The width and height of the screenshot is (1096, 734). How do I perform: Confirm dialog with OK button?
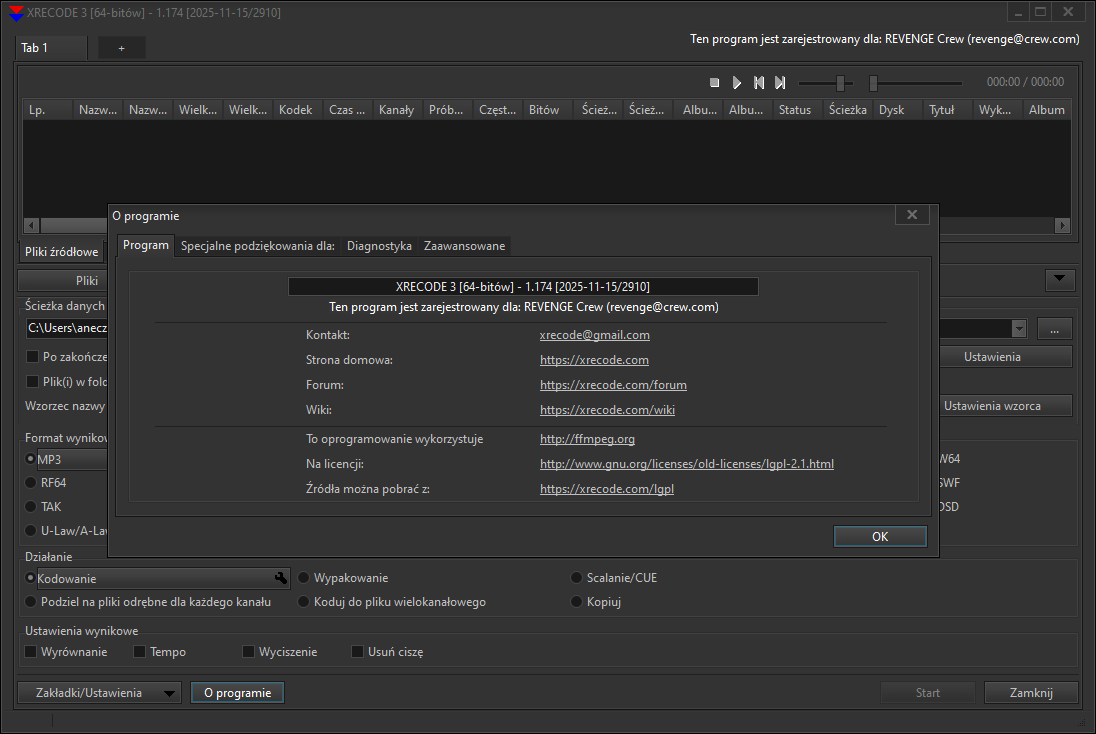[880, 536]
